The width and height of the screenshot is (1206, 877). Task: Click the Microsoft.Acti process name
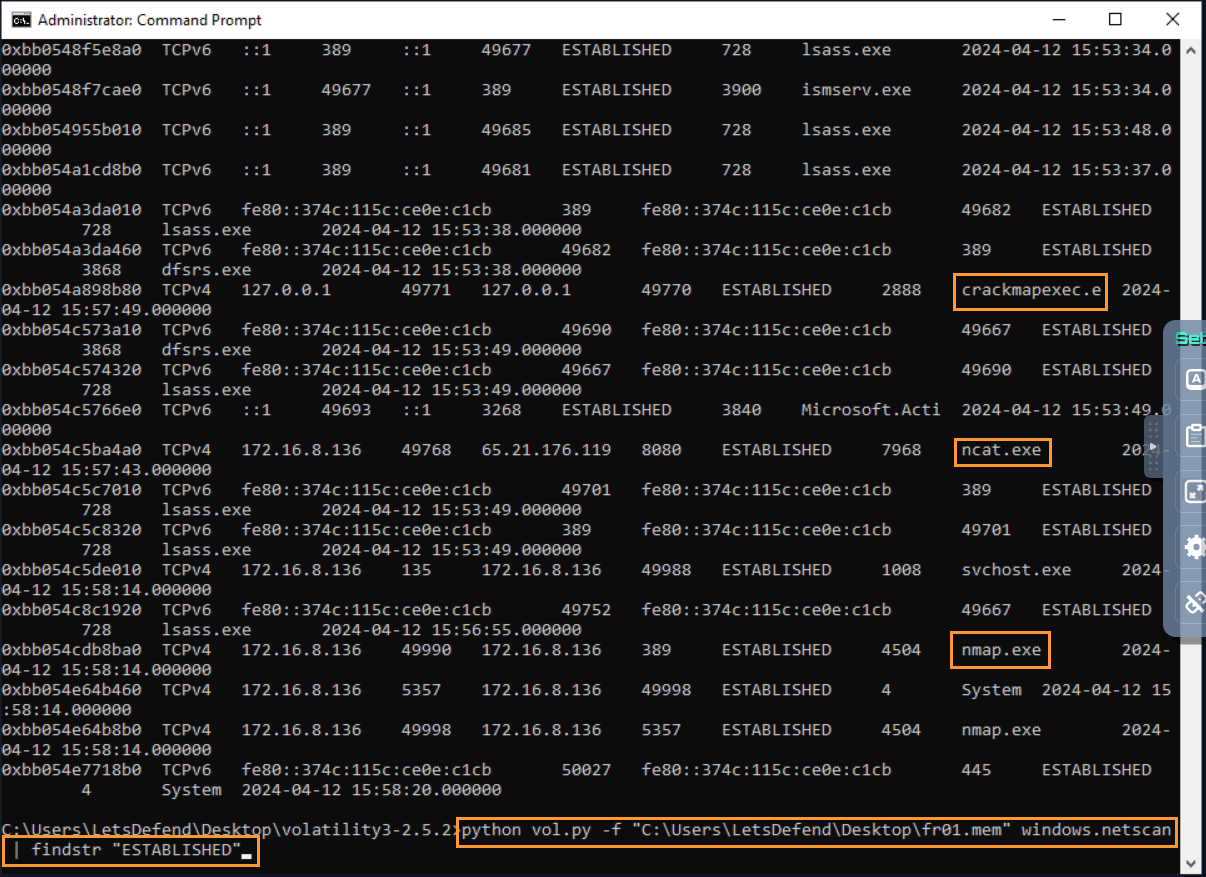click(871, 410)
